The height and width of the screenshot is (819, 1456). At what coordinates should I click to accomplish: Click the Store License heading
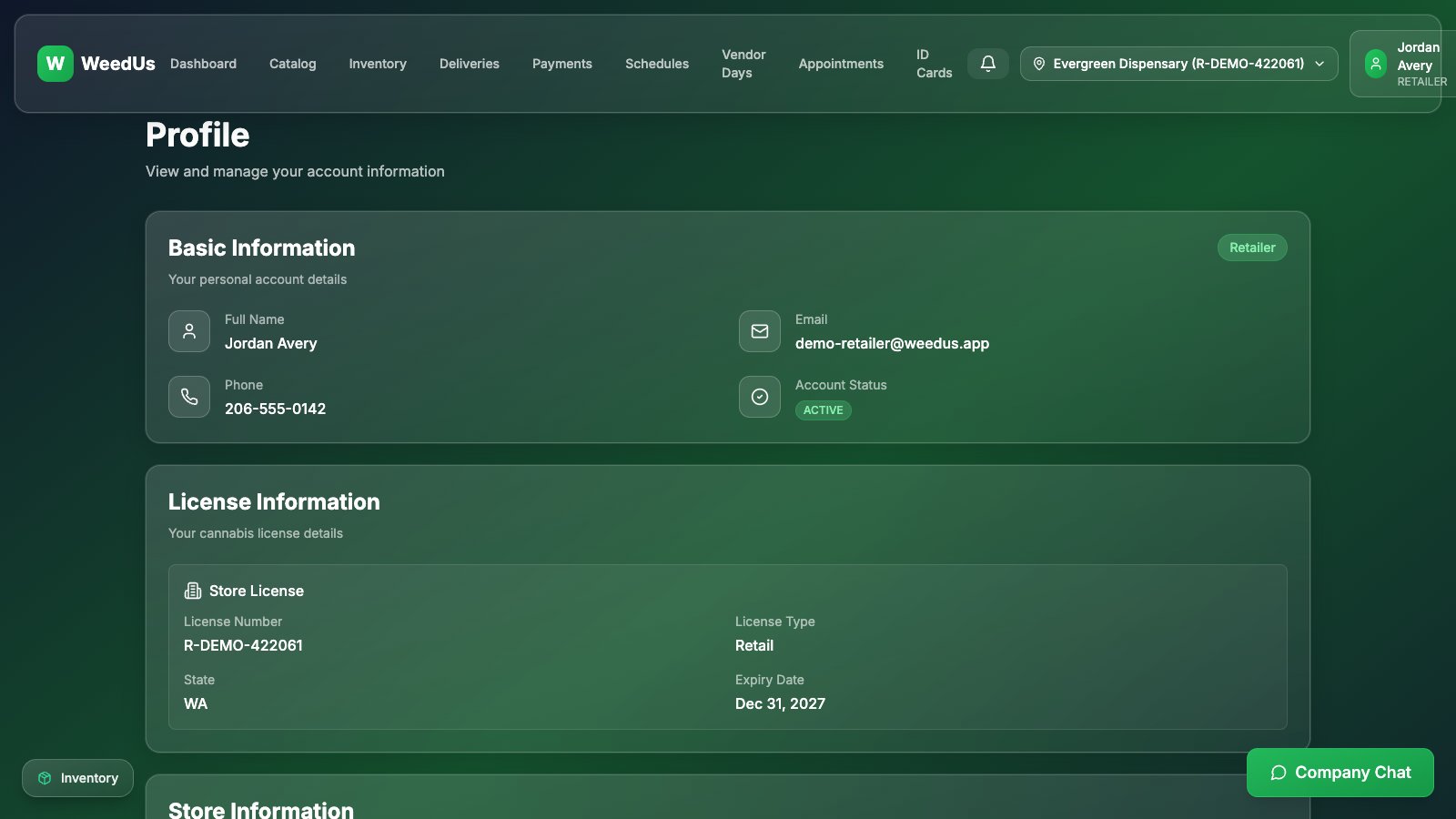(x=257, y=591)
